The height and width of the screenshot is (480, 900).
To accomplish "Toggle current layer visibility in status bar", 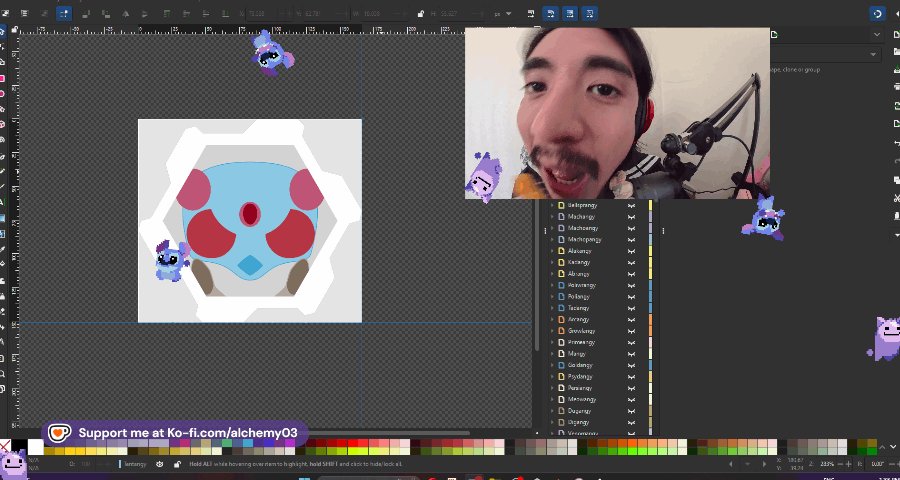I will click(160, 464).
